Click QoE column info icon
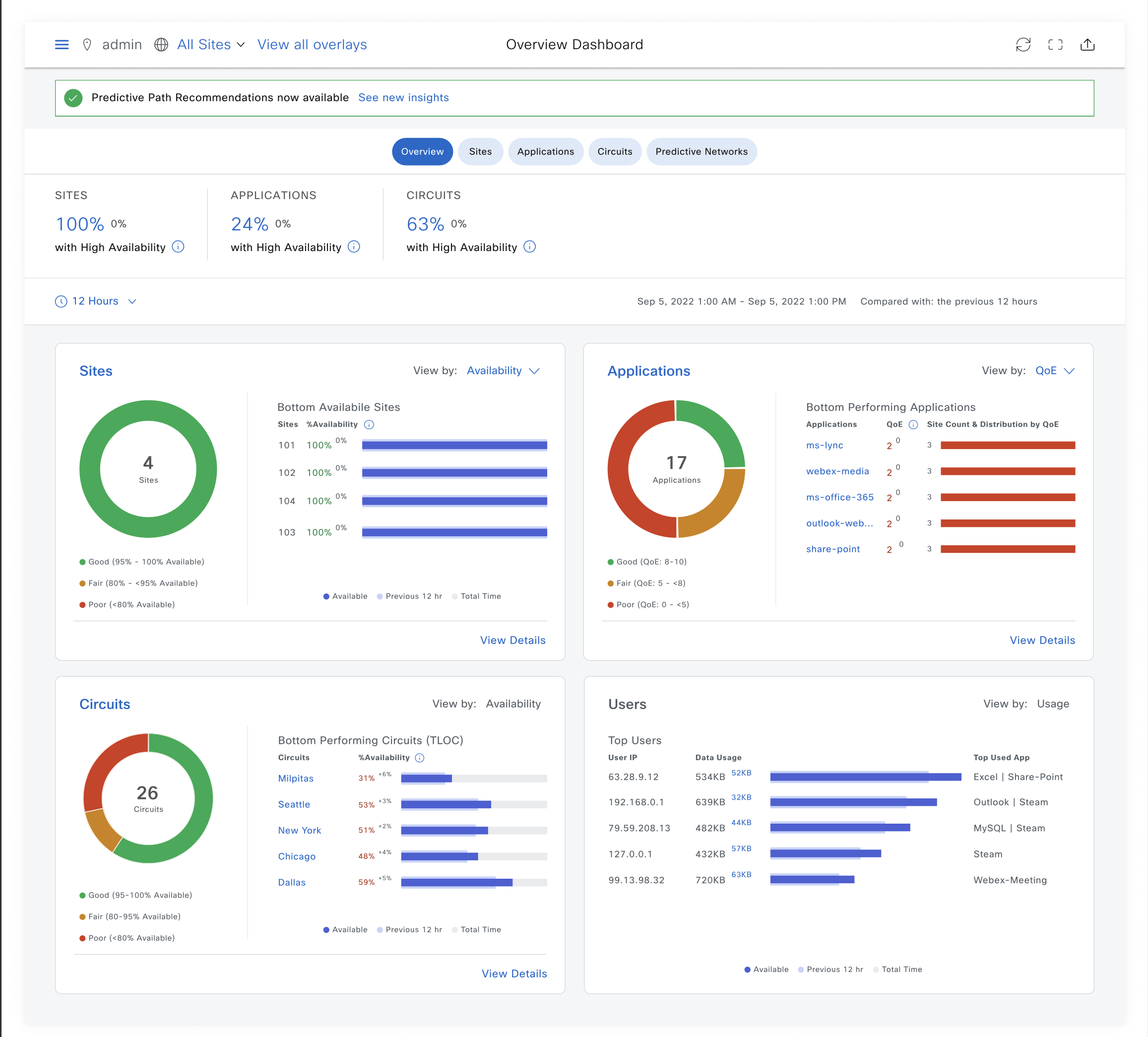Viewport: 1148px width, 1037px height. [913, 424]
